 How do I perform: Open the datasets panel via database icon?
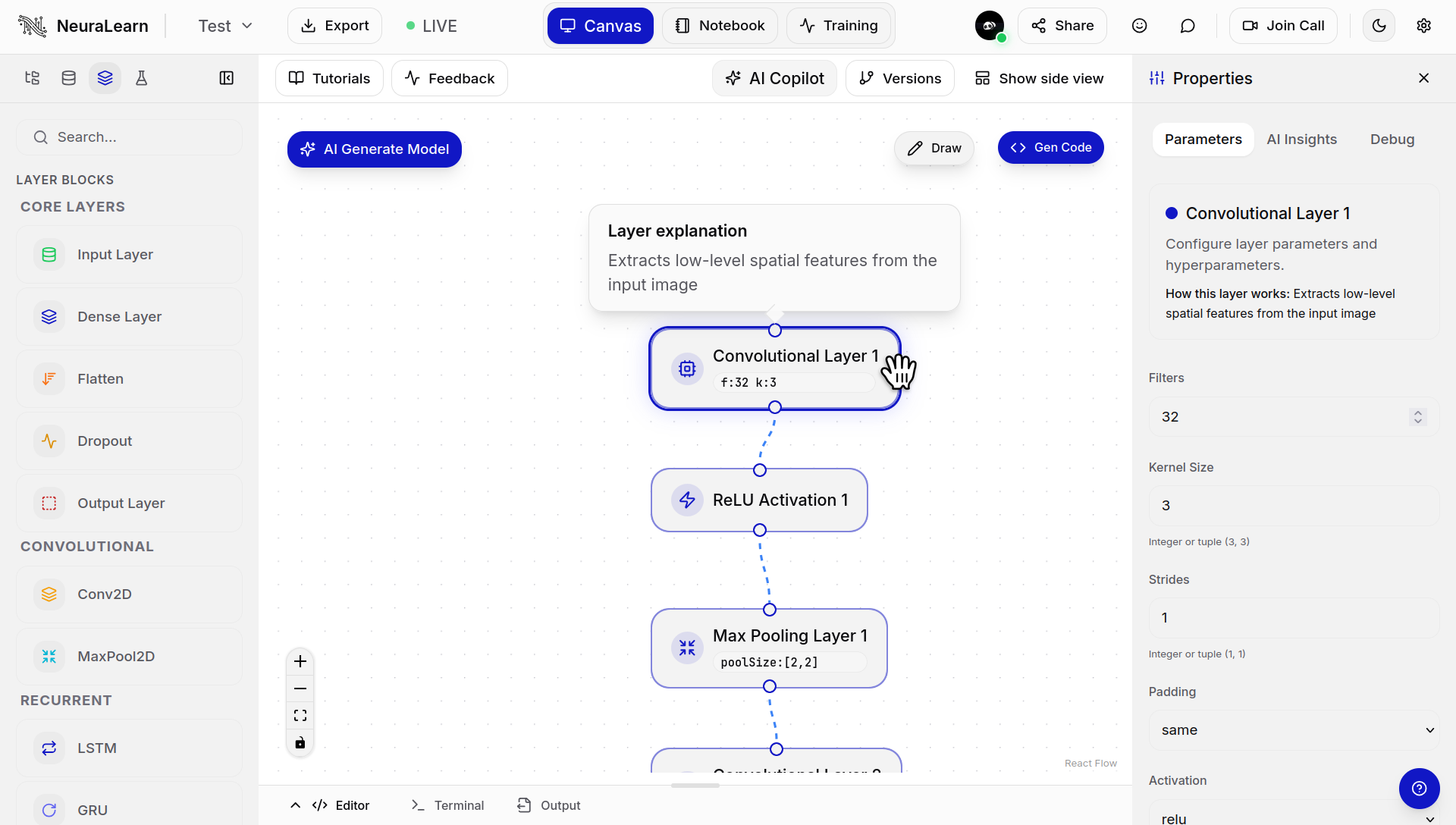68,77
